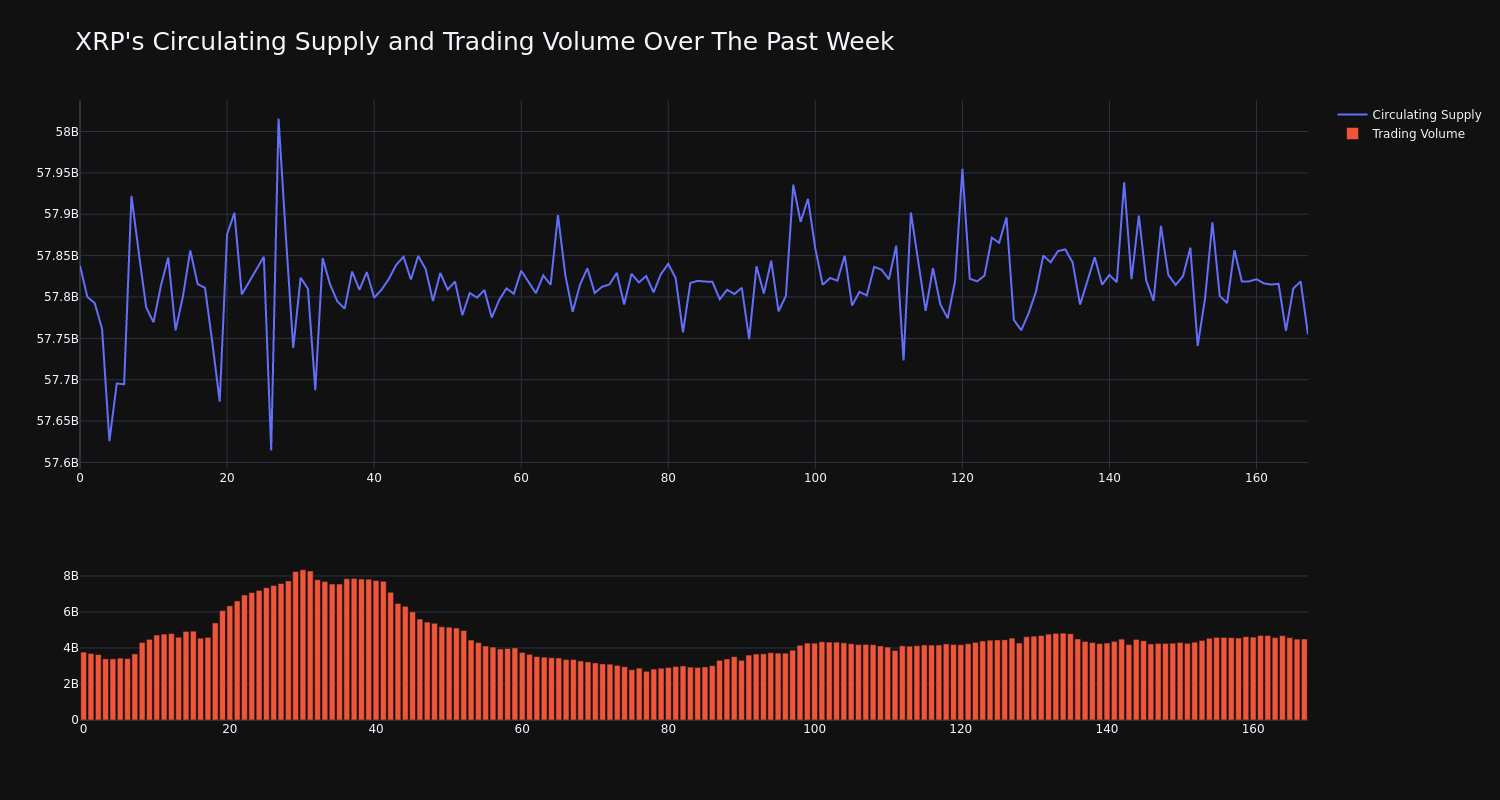Click the 57.65B y-axis label
The height and width of the screenshot is (800, 1500).
(57, 421)
